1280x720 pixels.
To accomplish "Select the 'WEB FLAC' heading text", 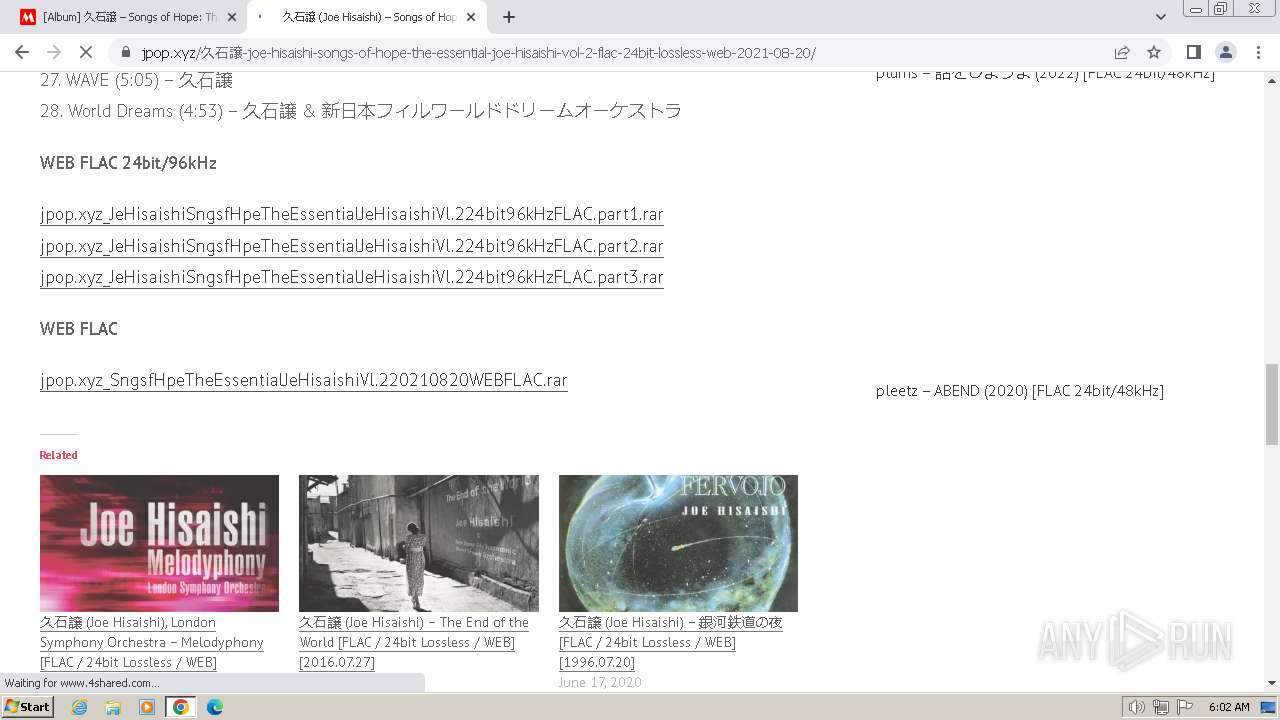I will pos(79,329).
